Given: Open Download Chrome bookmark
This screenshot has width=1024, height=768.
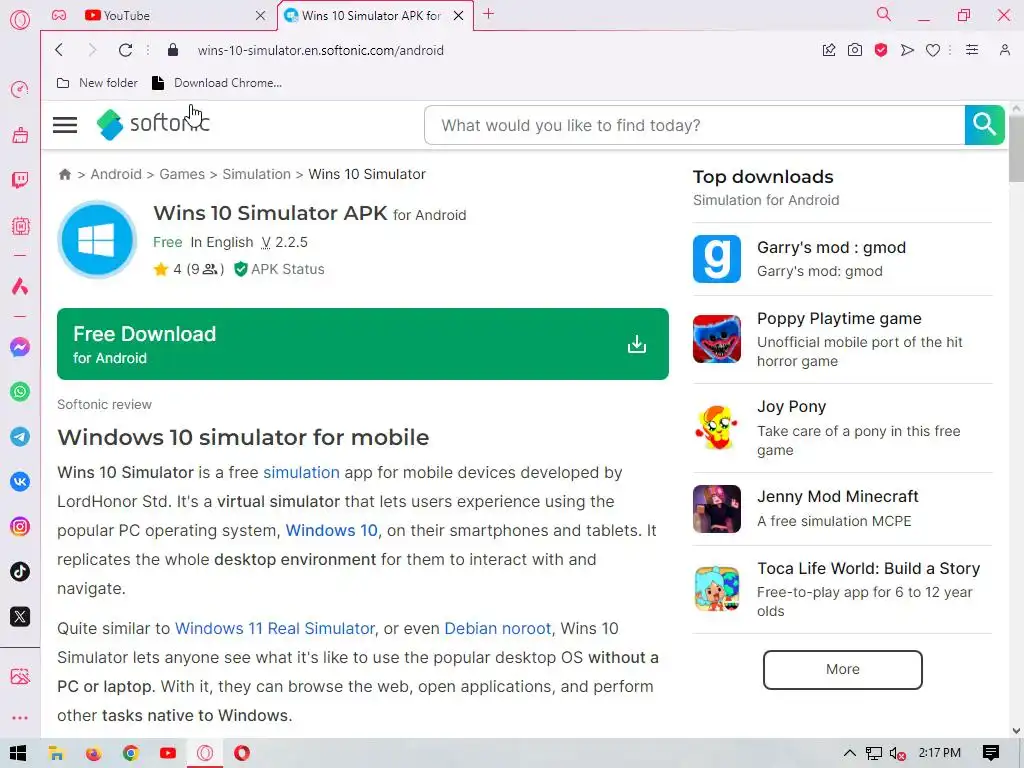Looking at the screenshot, I should (217, 83).
